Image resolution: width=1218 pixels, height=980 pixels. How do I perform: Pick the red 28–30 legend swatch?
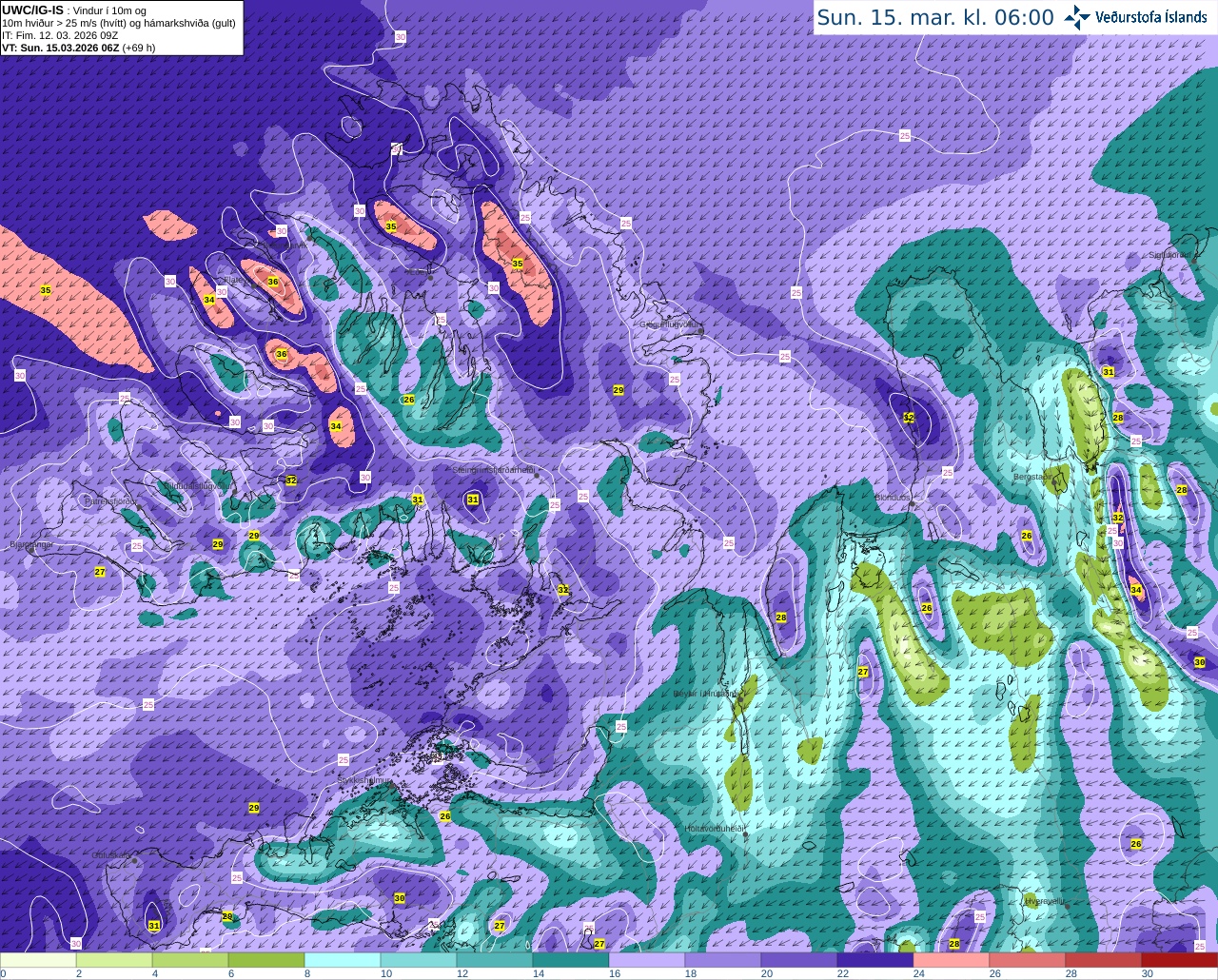tap(1104, 960)
